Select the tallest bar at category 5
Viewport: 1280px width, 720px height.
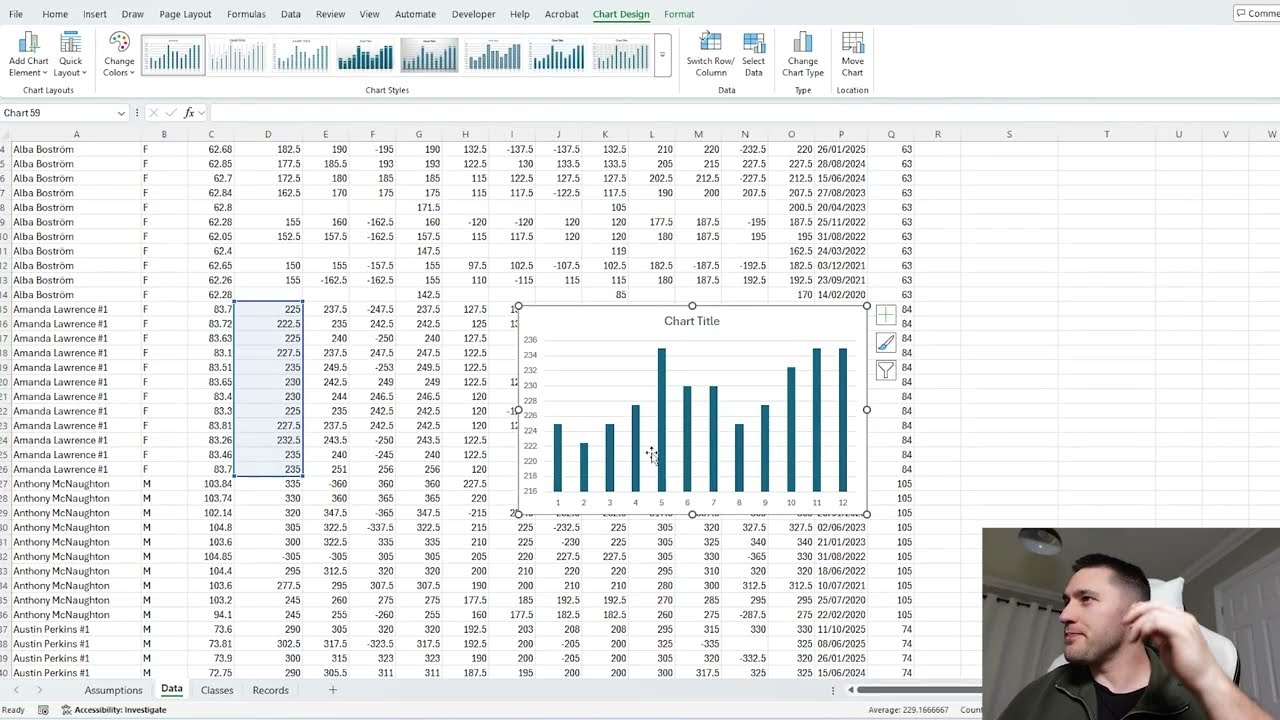click(x=661, y=420)
